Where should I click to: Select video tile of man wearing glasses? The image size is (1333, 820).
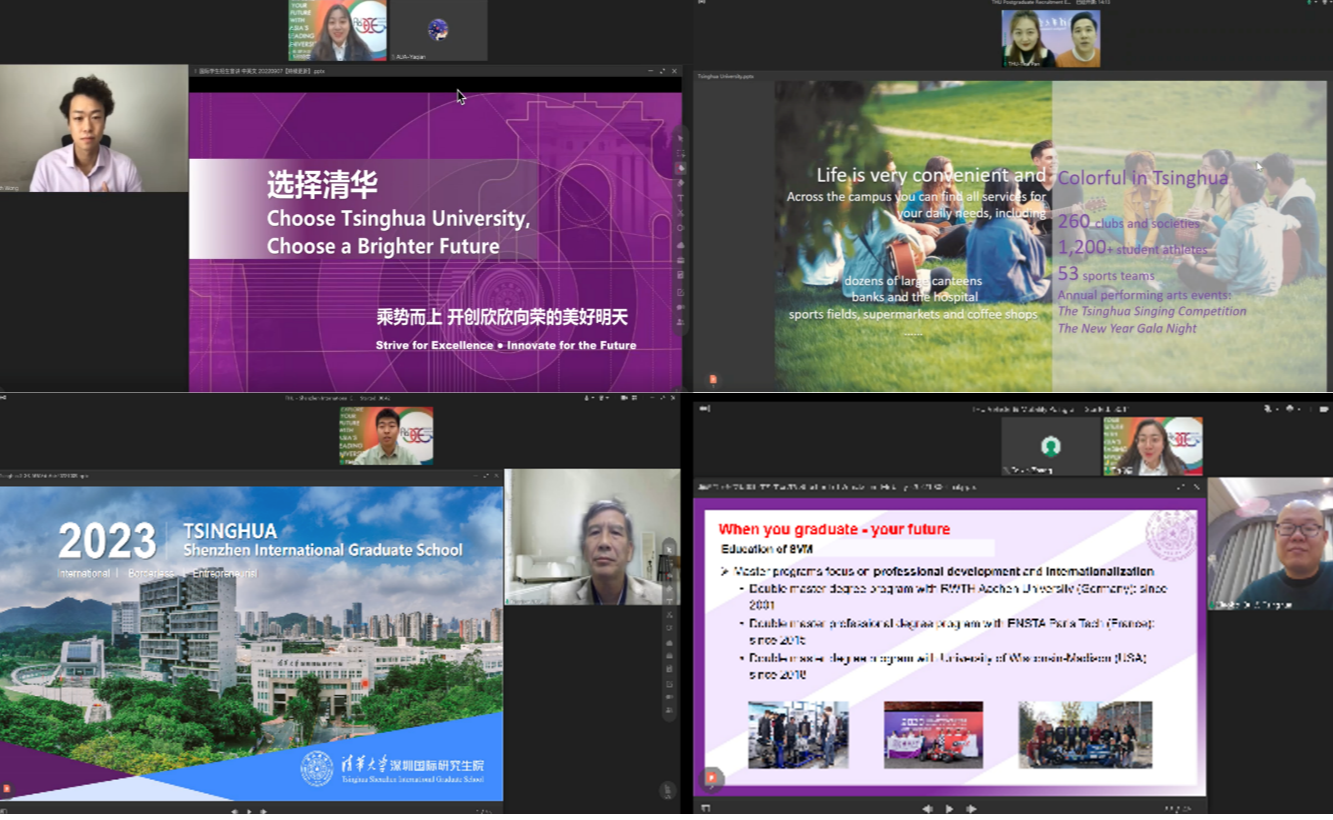tap(1270, 544)
